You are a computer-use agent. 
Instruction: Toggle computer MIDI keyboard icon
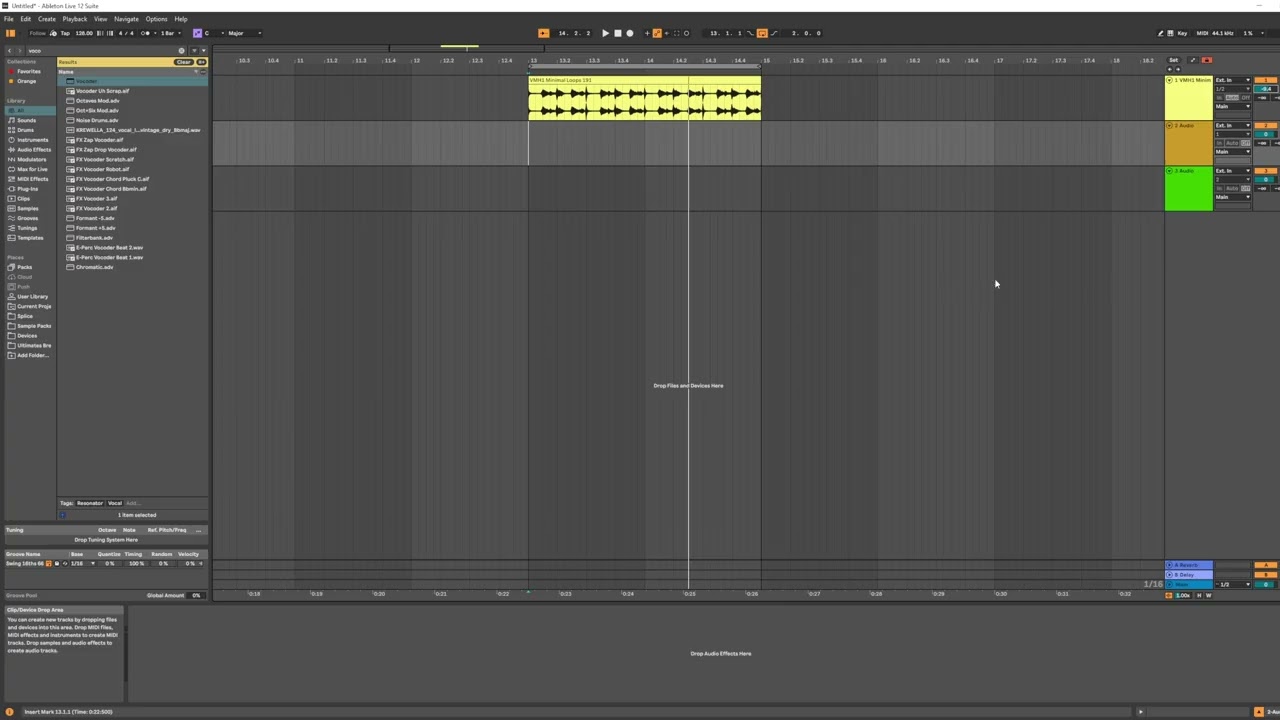[x=1172, y=33]
